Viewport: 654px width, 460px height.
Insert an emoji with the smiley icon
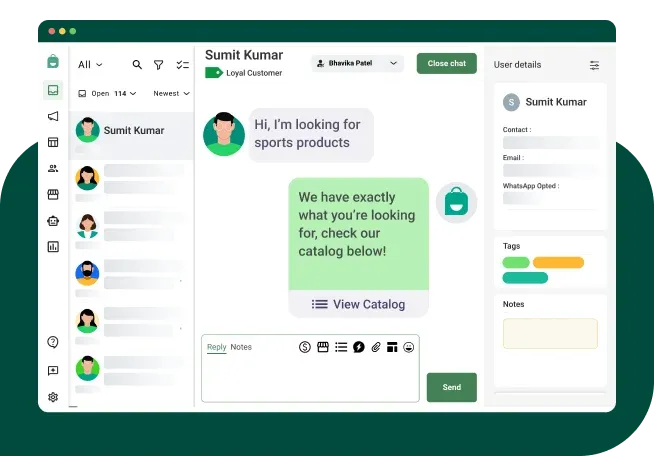[409, 347]
